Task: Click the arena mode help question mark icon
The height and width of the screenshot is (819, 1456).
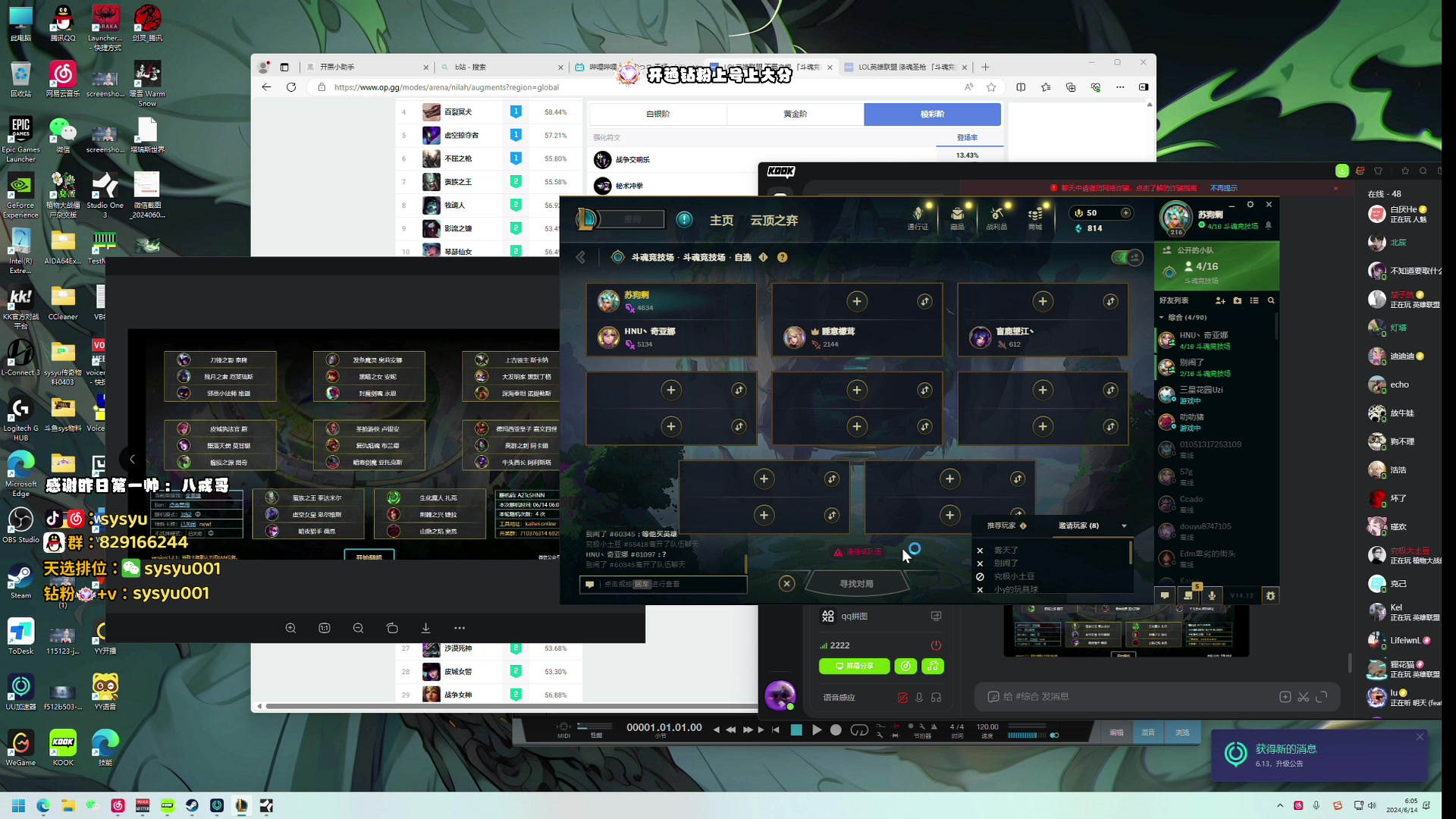Action: (783, 257)
